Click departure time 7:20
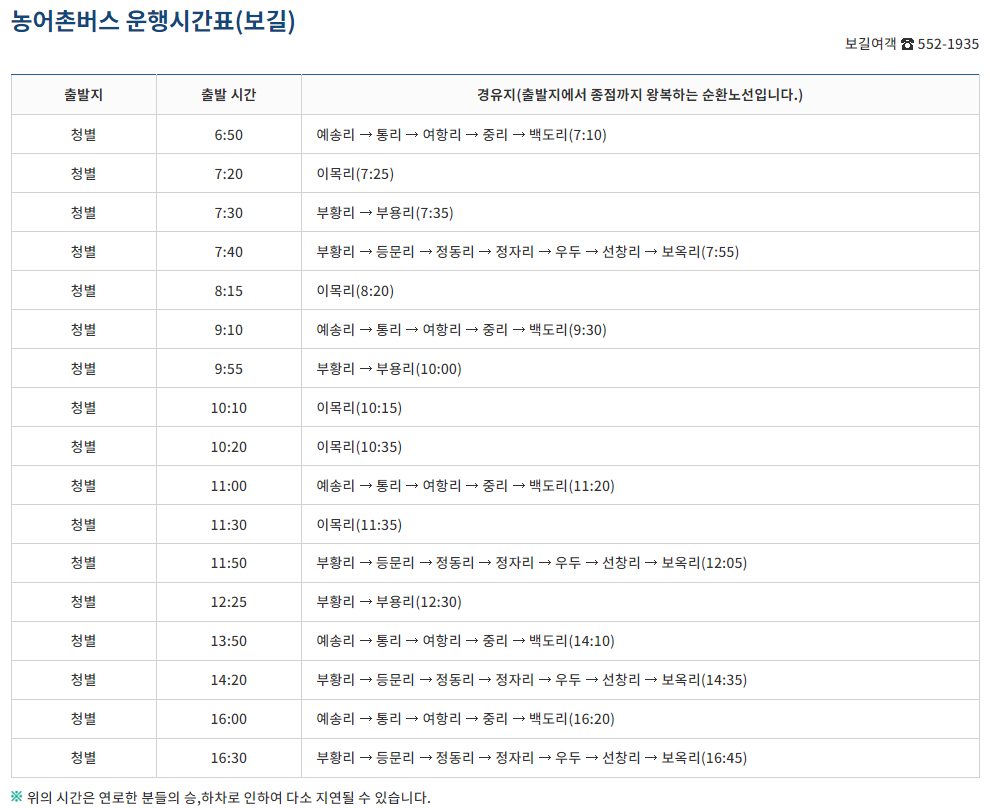 (229, 174)
